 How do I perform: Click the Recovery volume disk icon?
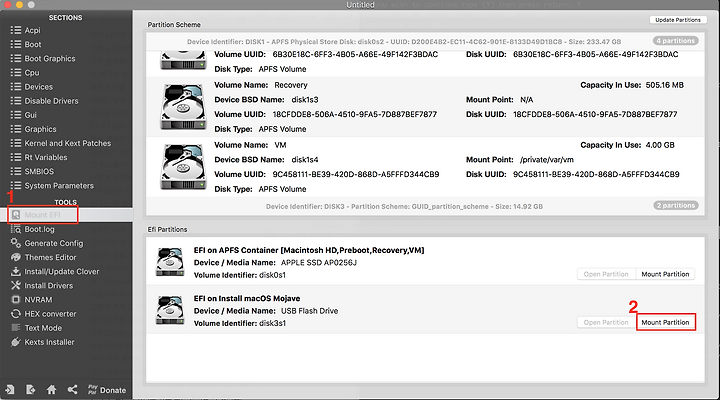[x=183, y=107]
